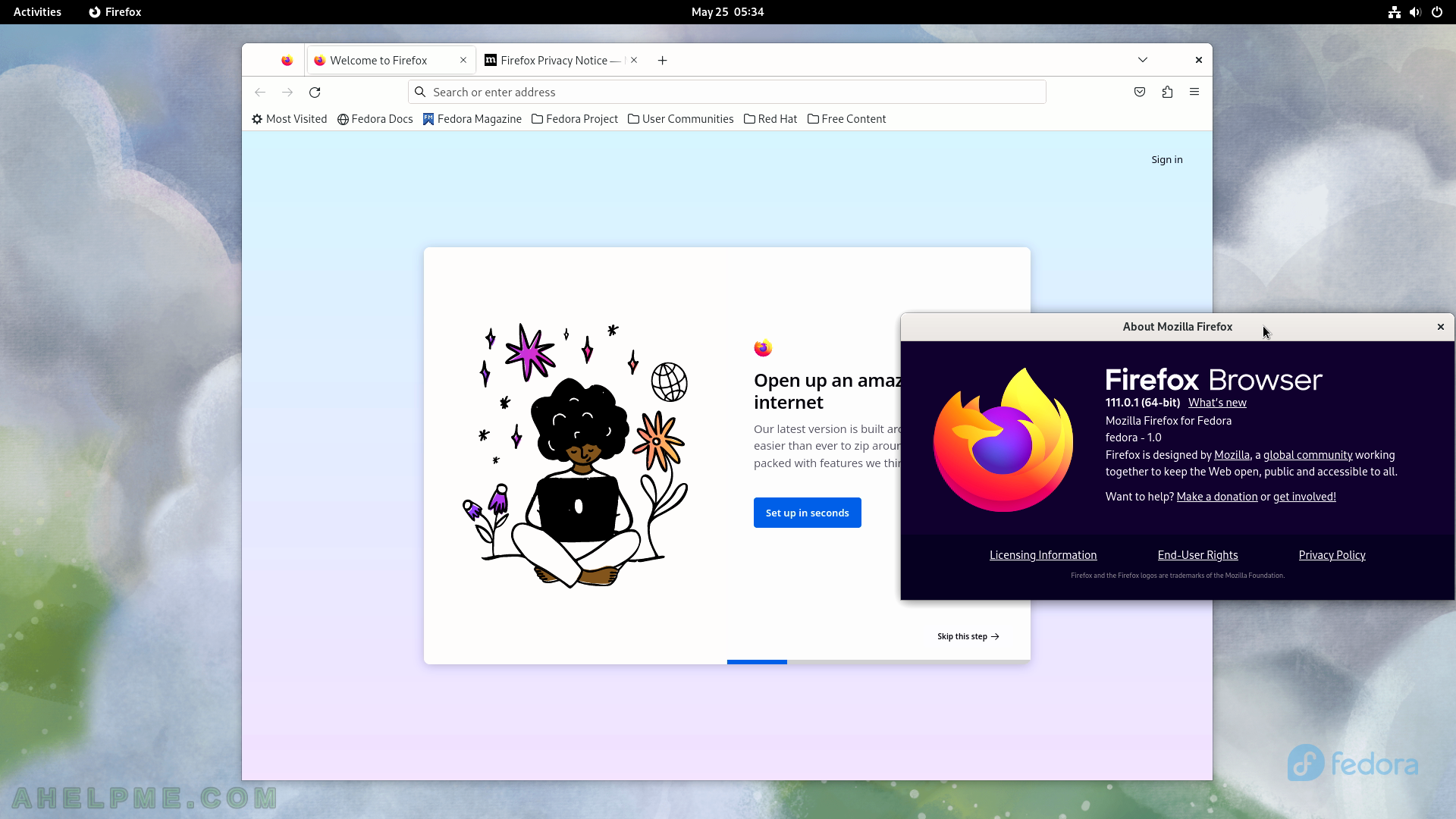The height and width of the screenshot is (819, 1456).
Task: Close the About Mozilla Firefox dialog
Action: [x=1441, y=327]
